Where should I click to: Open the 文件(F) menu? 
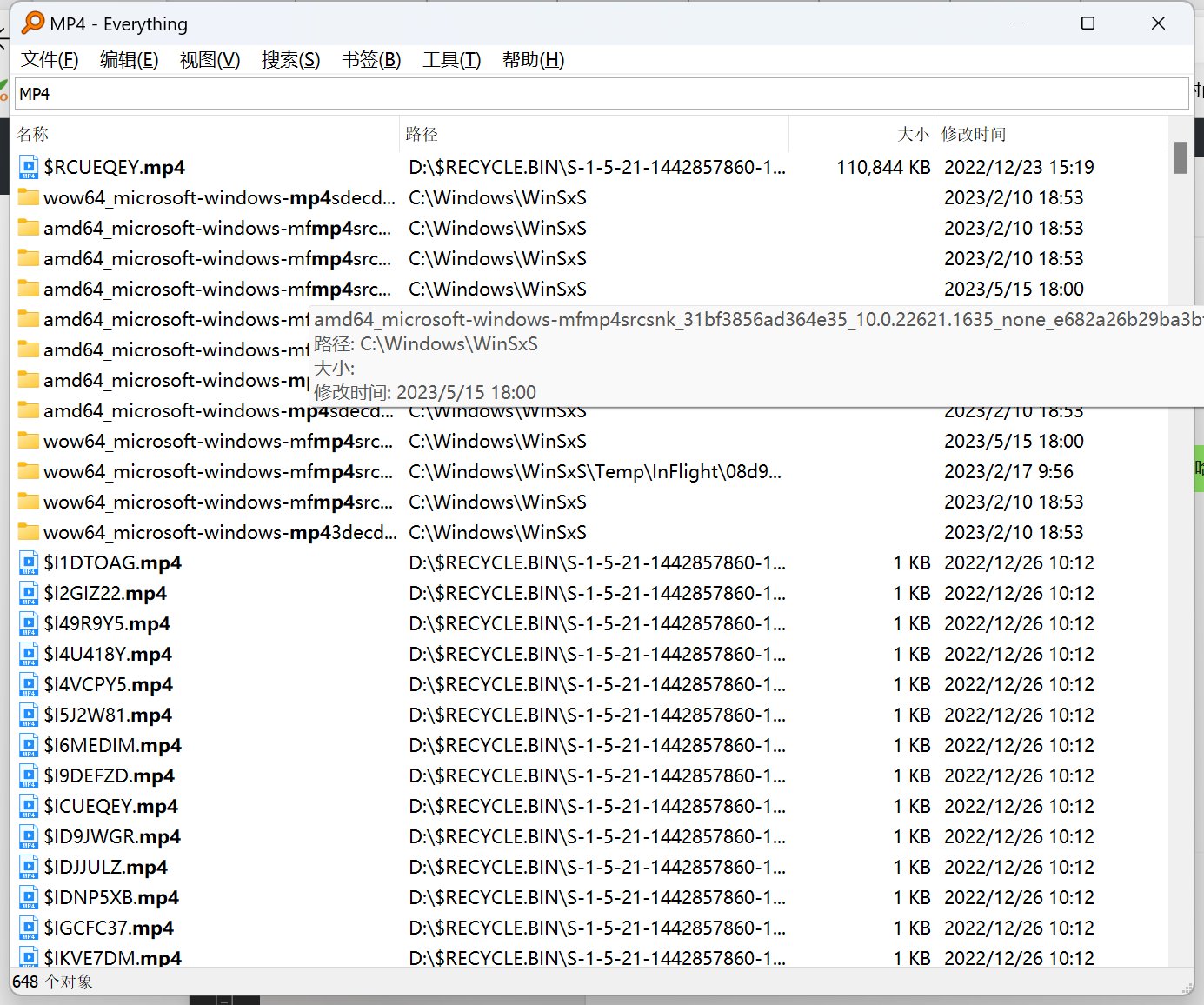point(50,60)
